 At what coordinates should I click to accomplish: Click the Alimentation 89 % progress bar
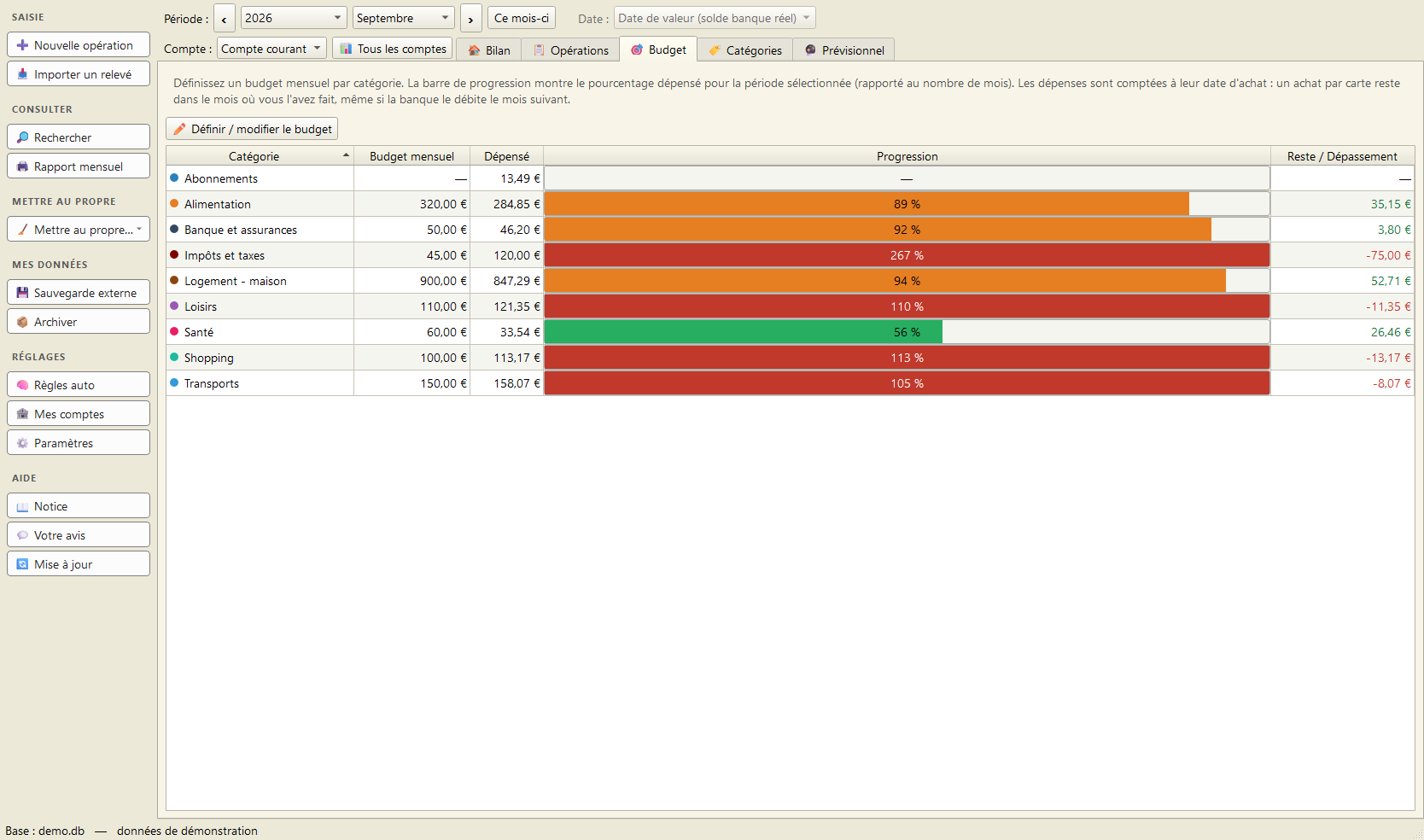[x=907, y=204]
